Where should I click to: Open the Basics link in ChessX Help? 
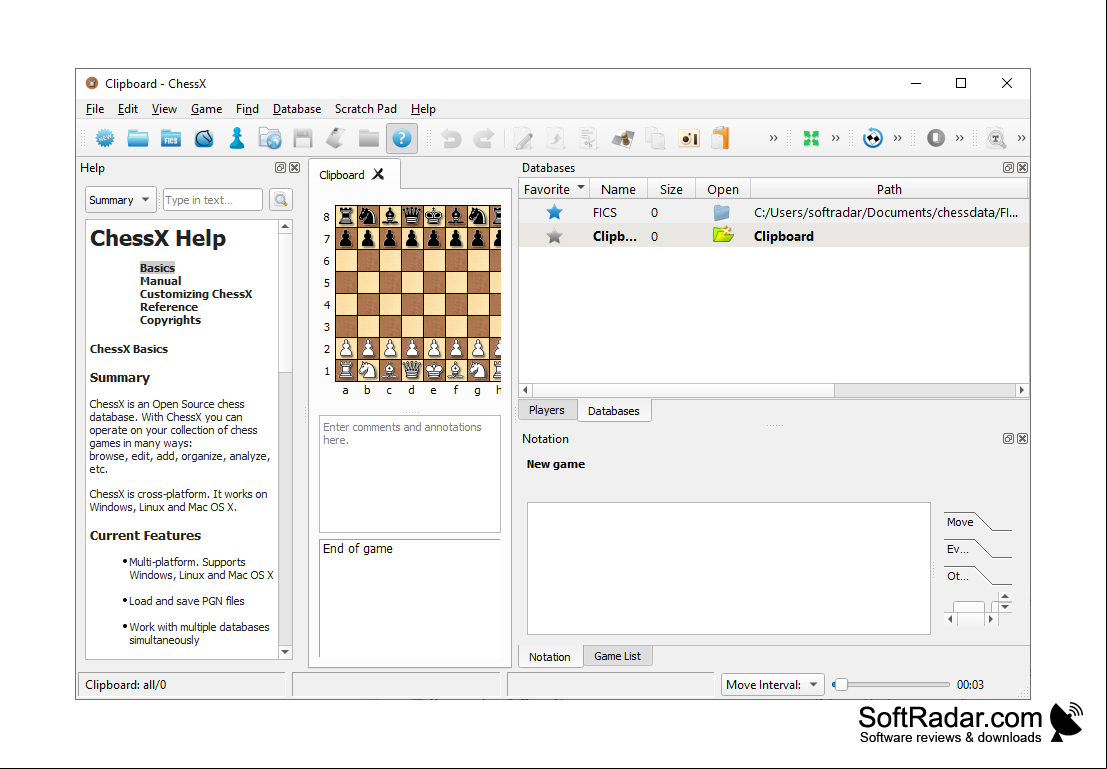[157, 268]
